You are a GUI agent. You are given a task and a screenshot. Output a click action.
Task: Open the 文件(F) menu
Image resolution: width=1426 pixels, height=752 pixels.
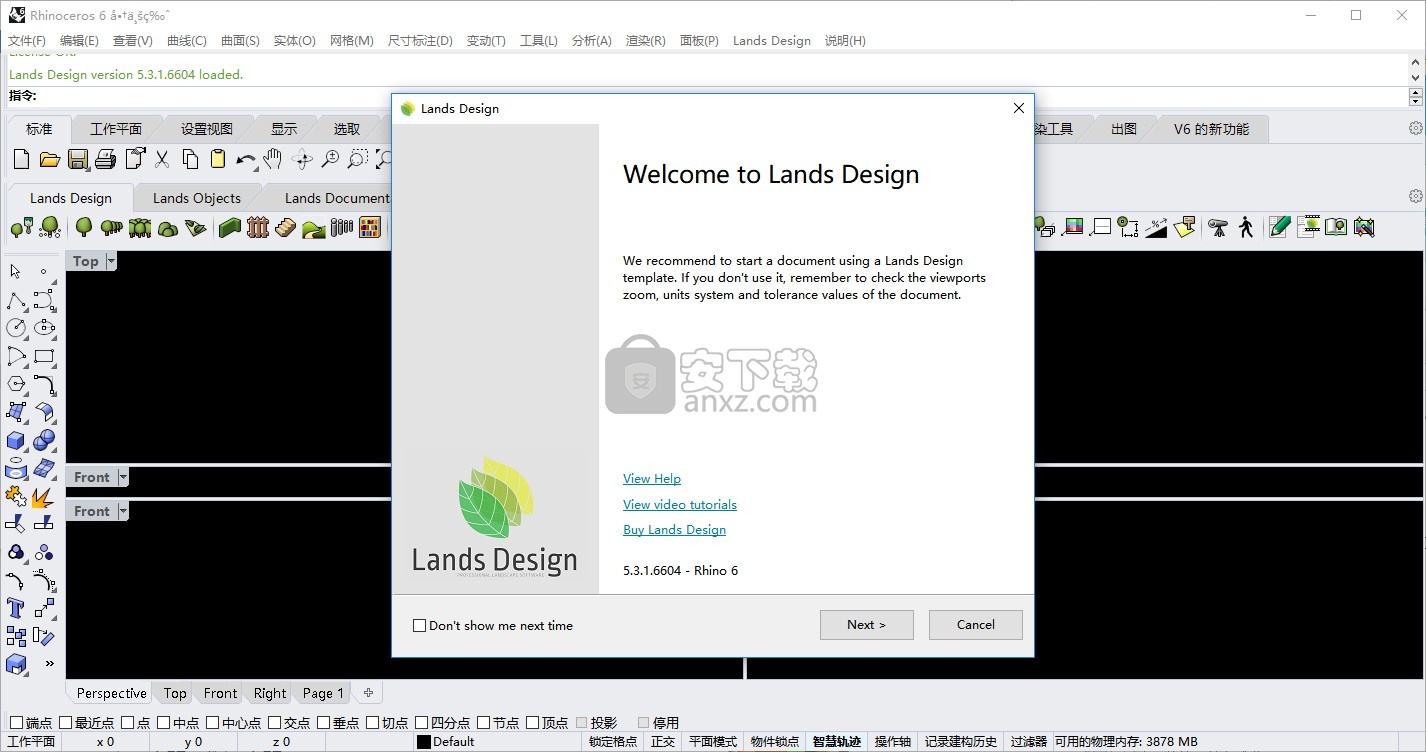tap(27, 41)
